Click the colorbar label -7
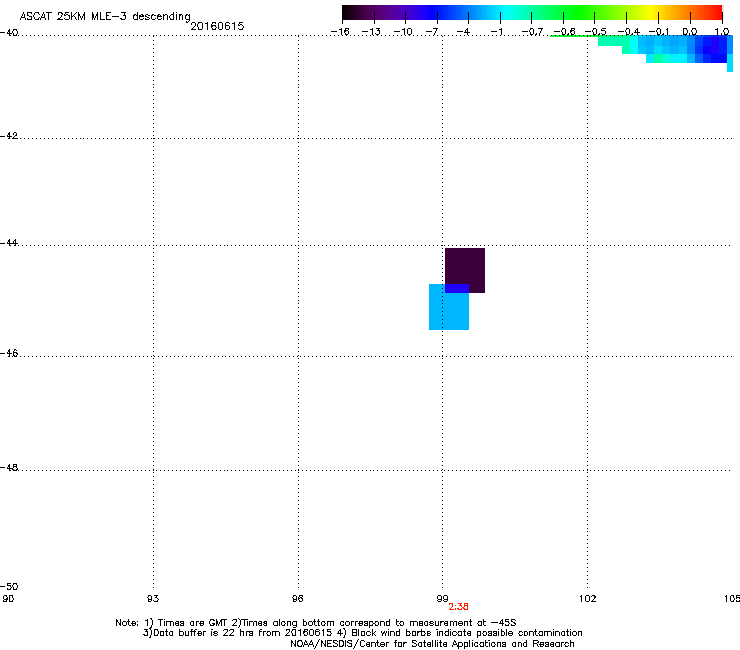Image resolution: width=740 pixels, height=650 pixels. pos(431,32)
